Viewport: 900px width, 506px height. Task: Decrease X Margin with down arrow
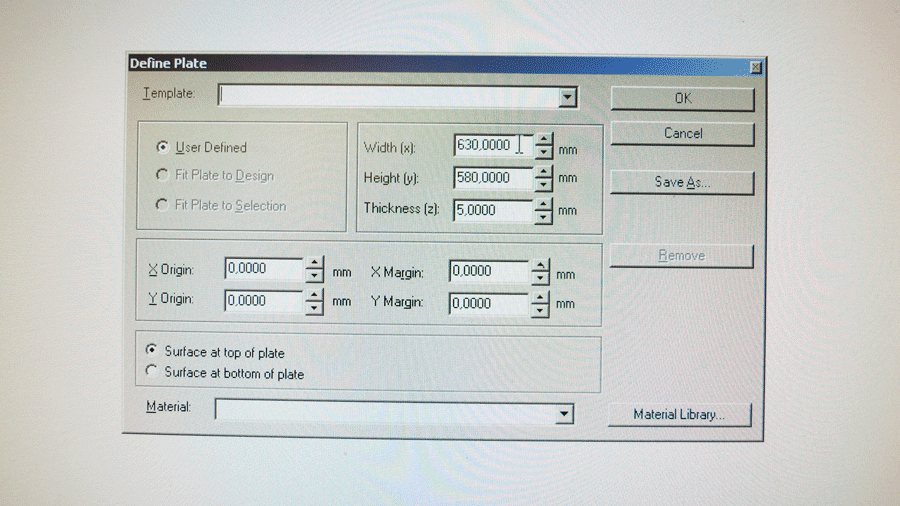coord(540,278)
